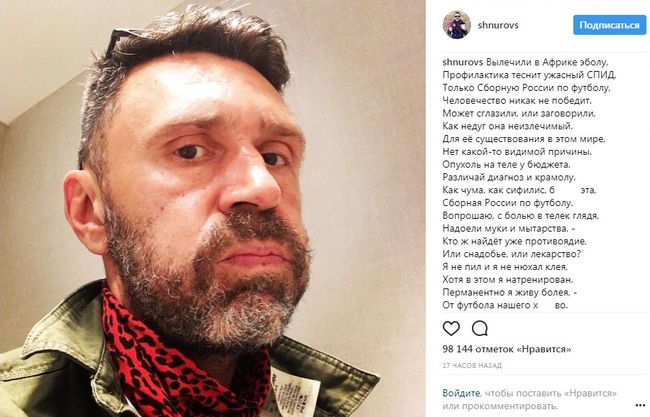Click the '17 часов назад' timestamp
The image size is (650, 417).
(472, 365)
